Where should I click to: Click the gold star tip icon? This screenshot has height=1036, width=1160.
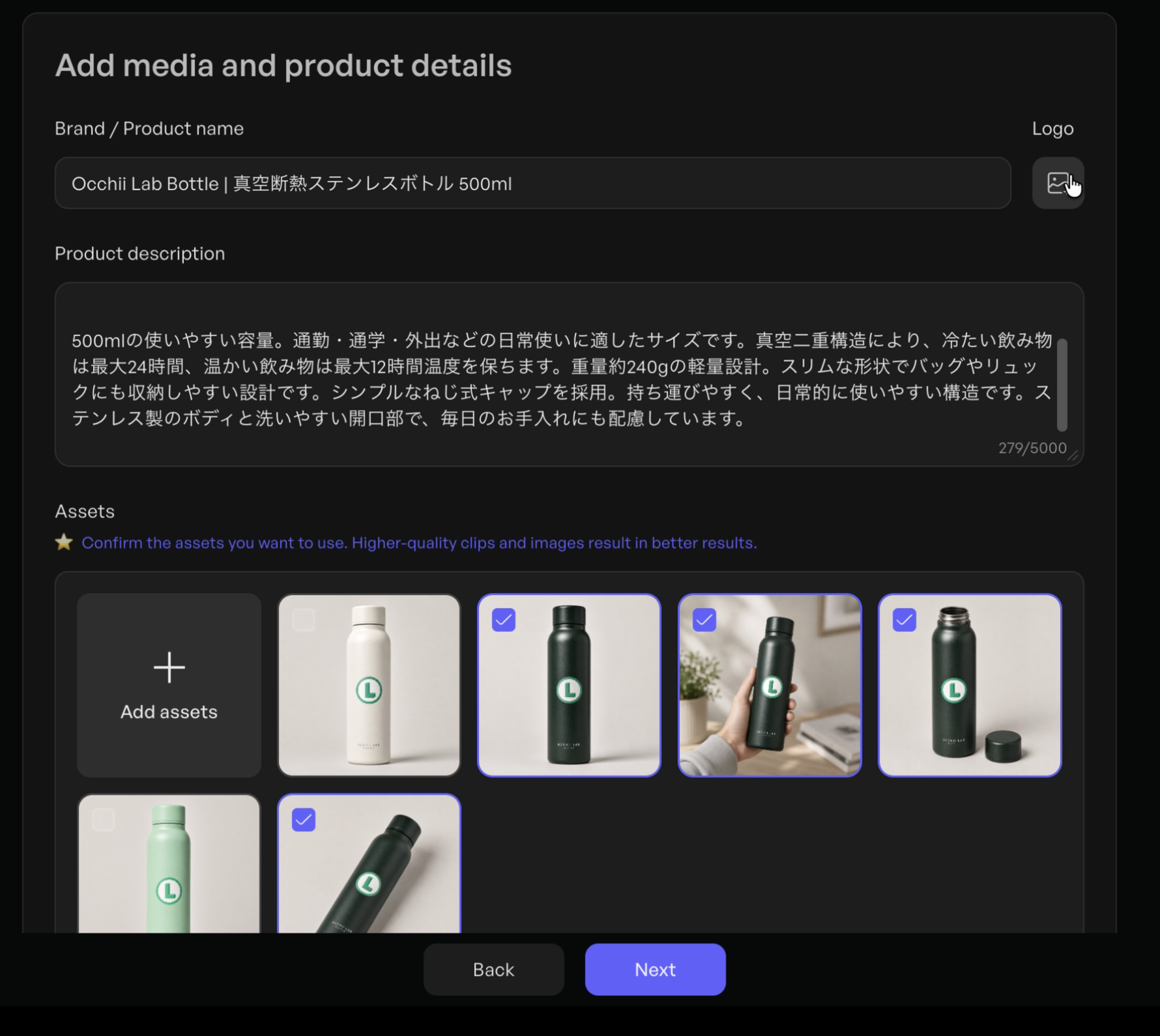click(64, 542)
